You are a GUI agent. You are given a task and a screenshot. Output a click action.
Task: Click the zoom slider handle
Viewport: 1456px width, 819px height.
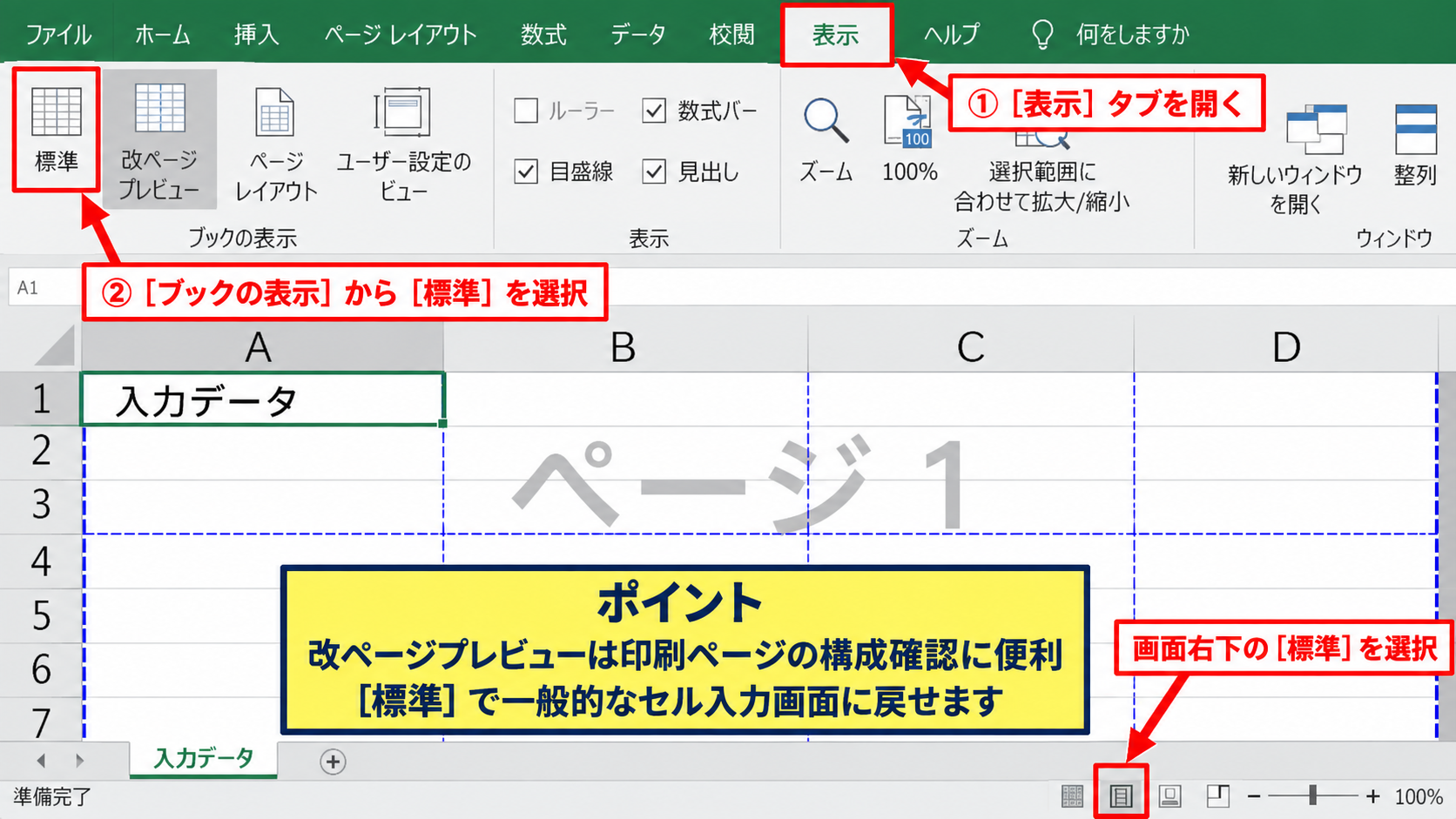click(1312, 796)
